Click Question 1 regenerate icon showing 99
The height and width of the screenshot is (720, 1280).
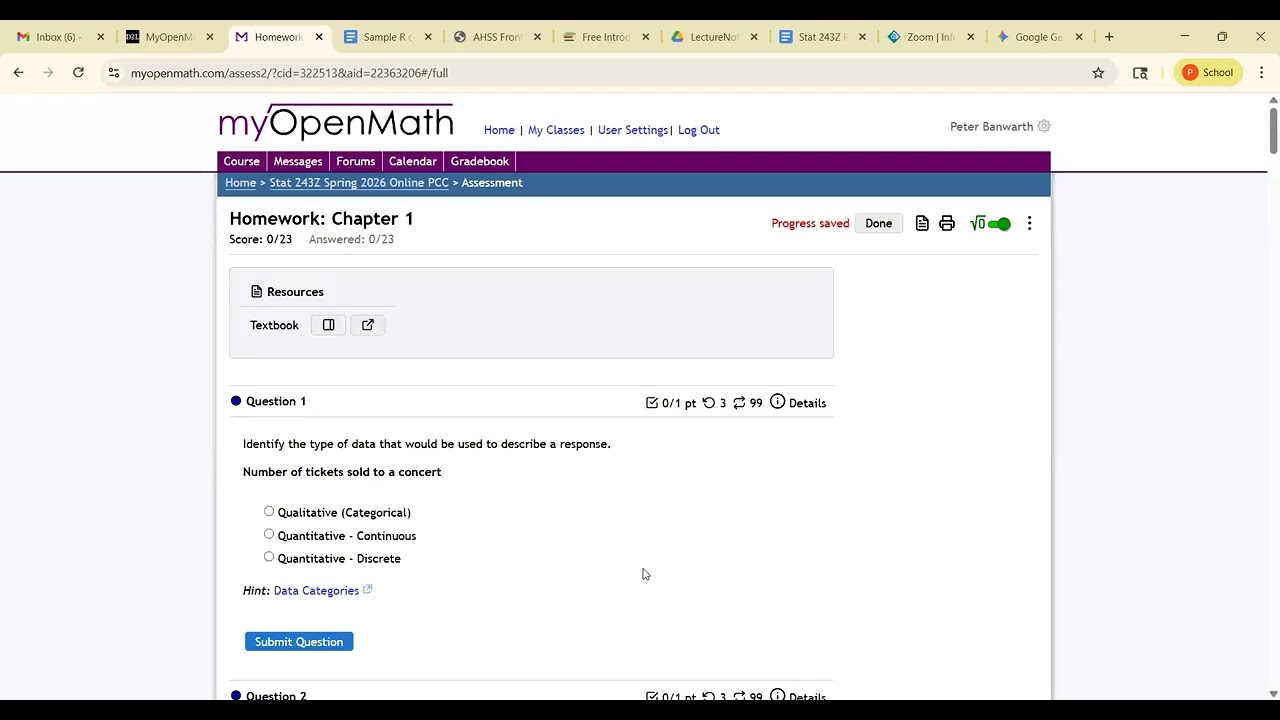point(739,402)
